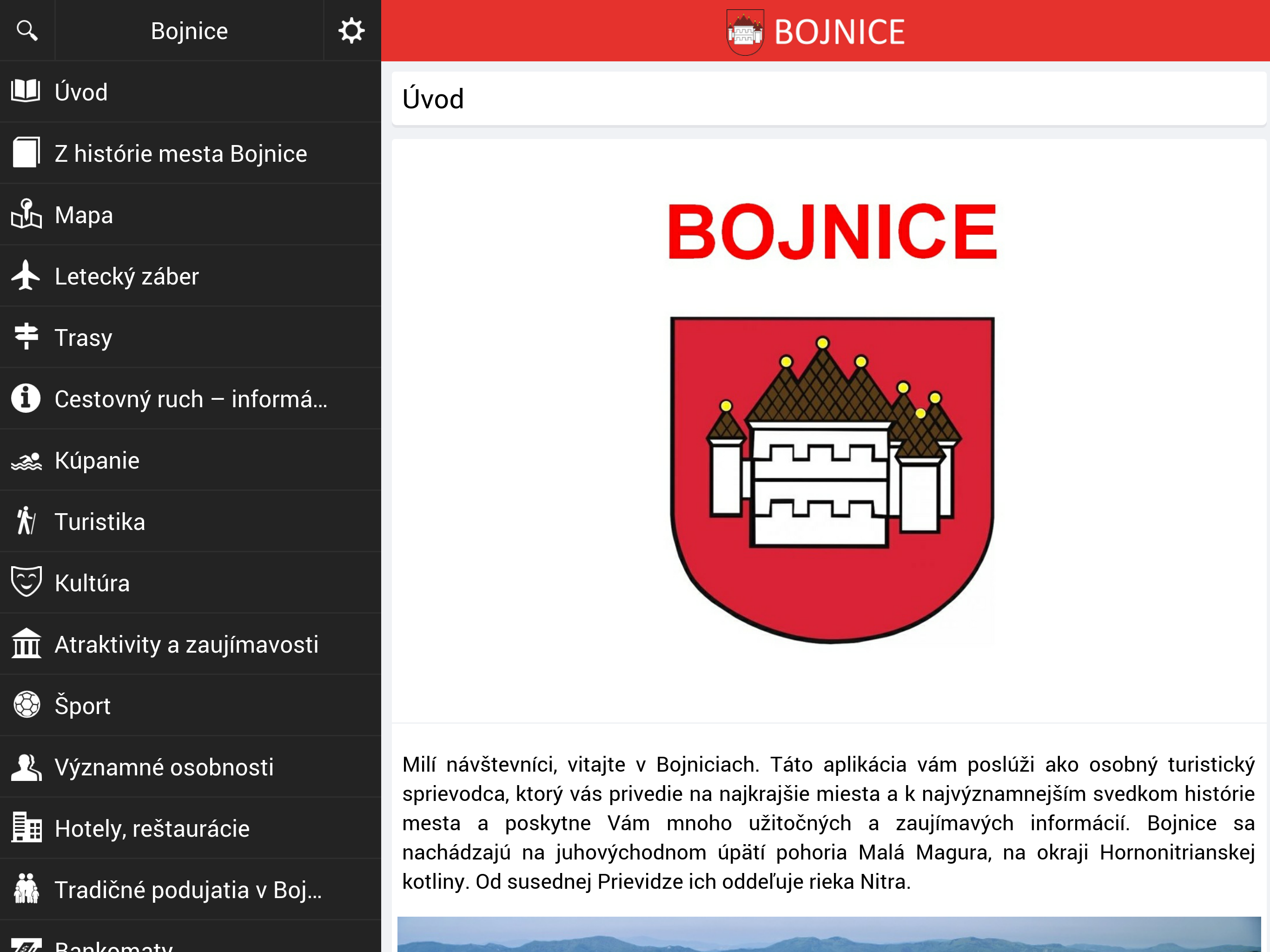Tap the small coat of arms in header
This screenshot has height=952, width=1270.
745,32
